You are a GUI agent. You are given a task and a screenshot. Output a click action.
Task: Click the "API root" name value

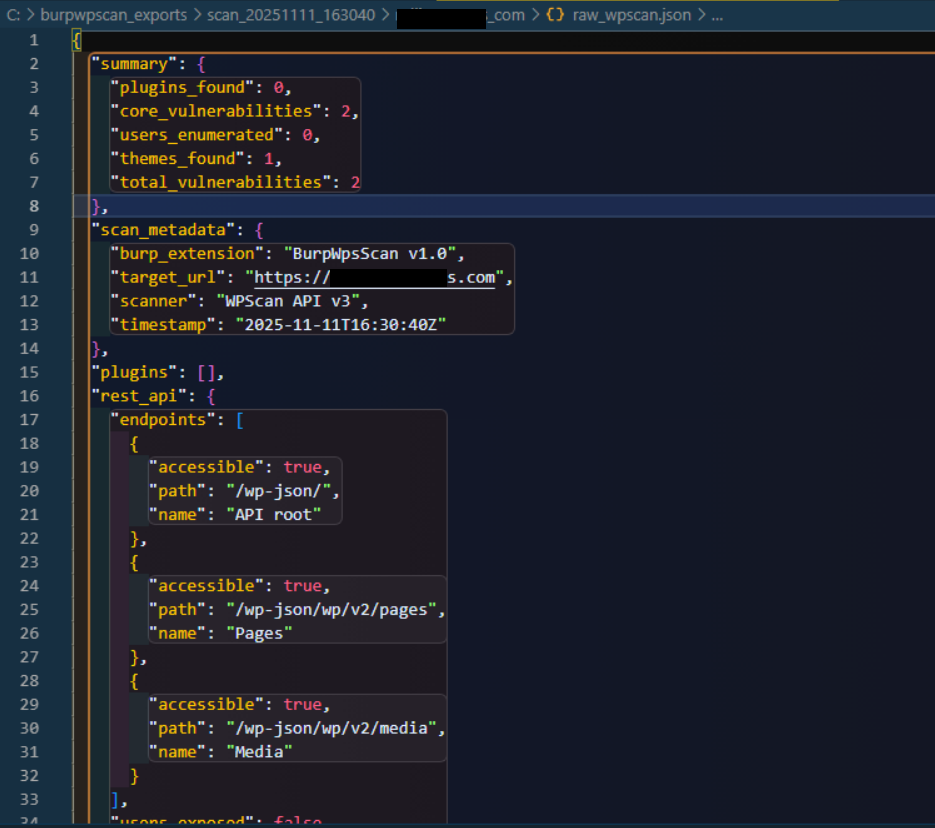[273, 515]
